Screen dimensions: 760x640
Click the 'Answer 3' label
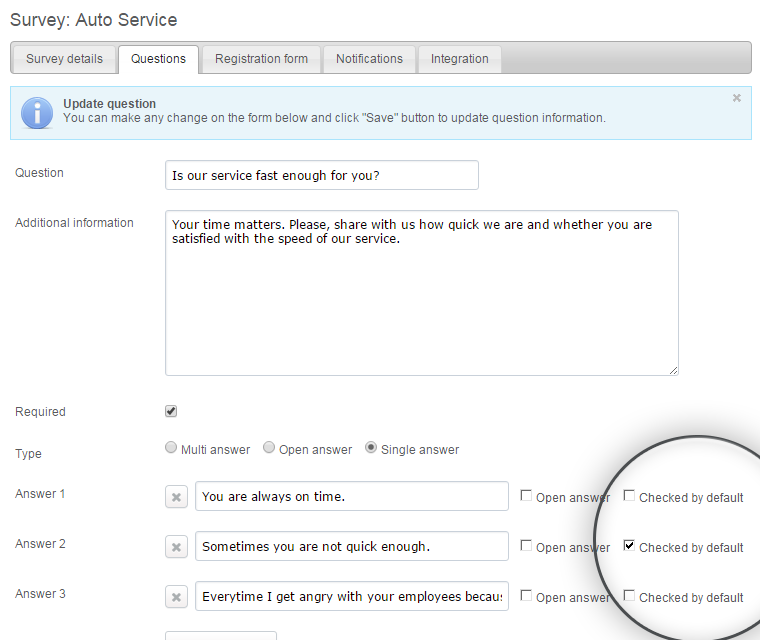[x=40, y=593]
